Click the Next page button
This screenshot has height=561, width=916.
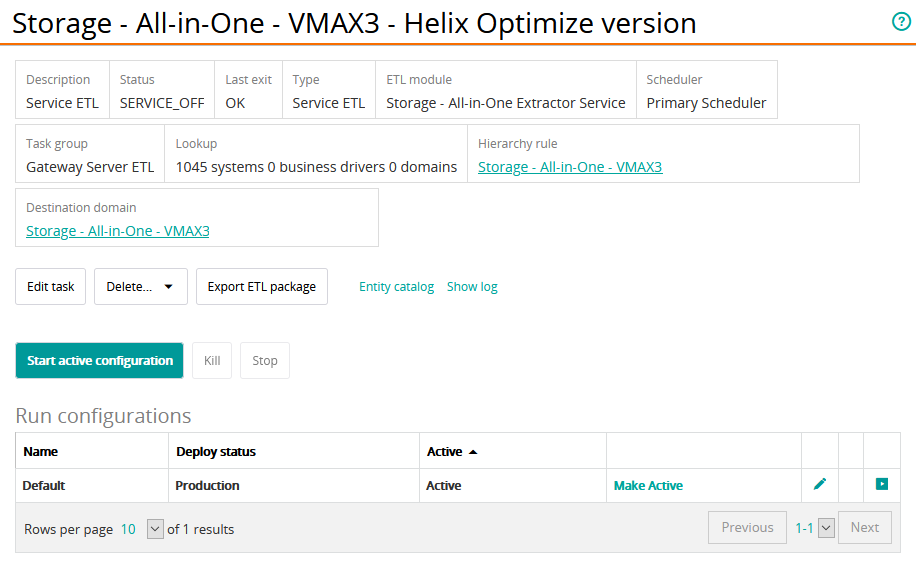[864, 528]
